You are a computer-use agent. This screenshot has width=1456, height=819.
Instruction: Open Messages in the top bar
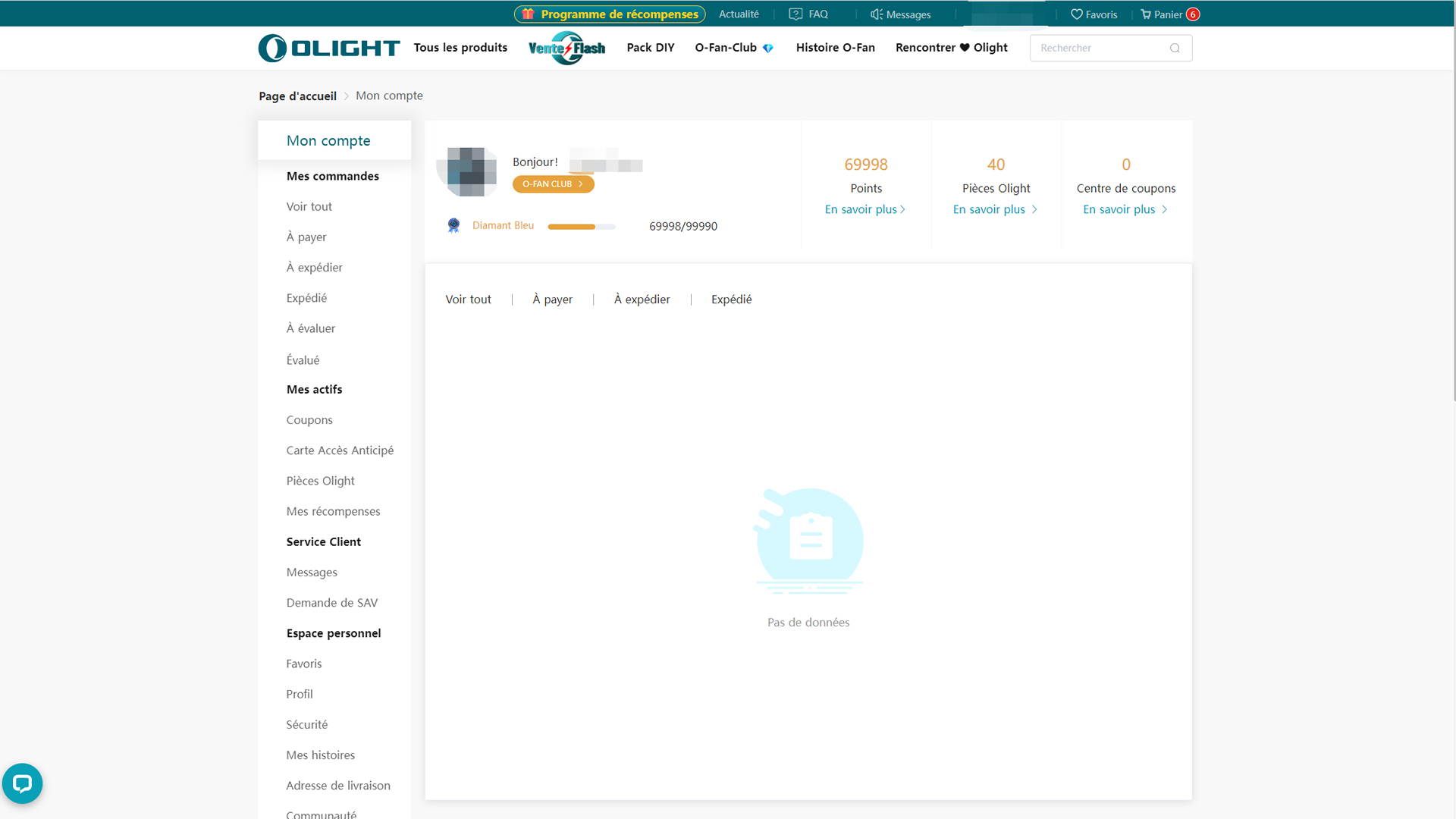pyautogui.click(x=908, y=14)
